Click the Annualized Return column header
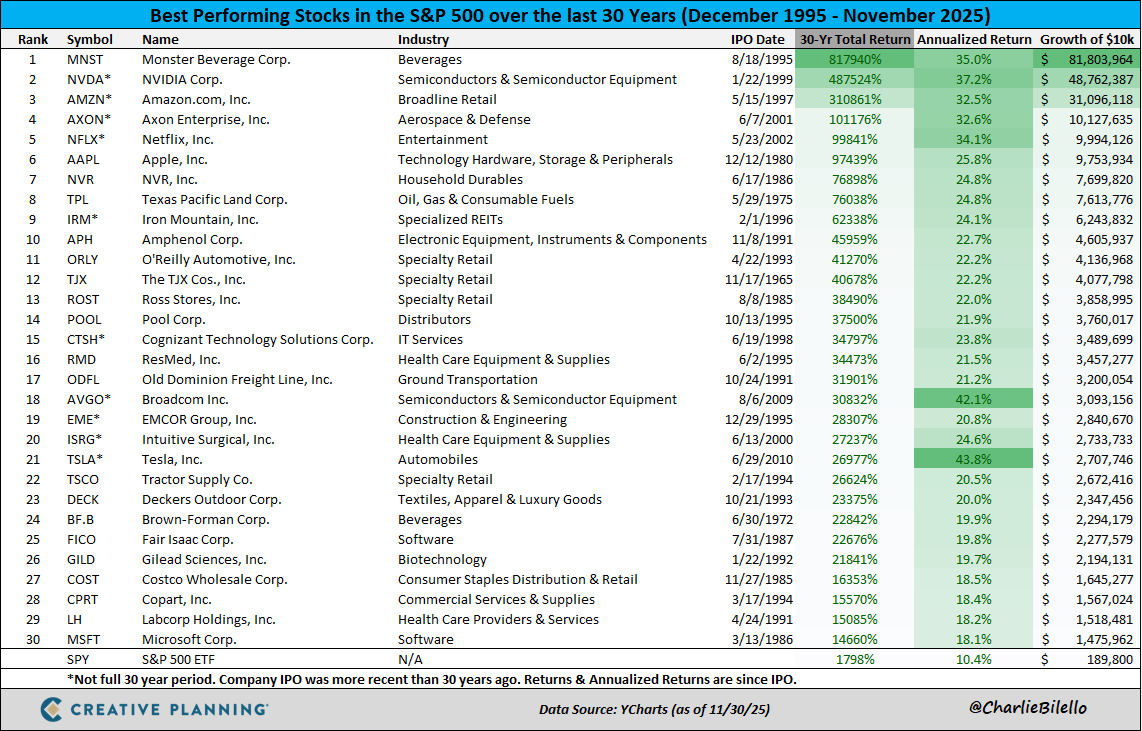The image size is (1142, 731). [x=973, y=40]
